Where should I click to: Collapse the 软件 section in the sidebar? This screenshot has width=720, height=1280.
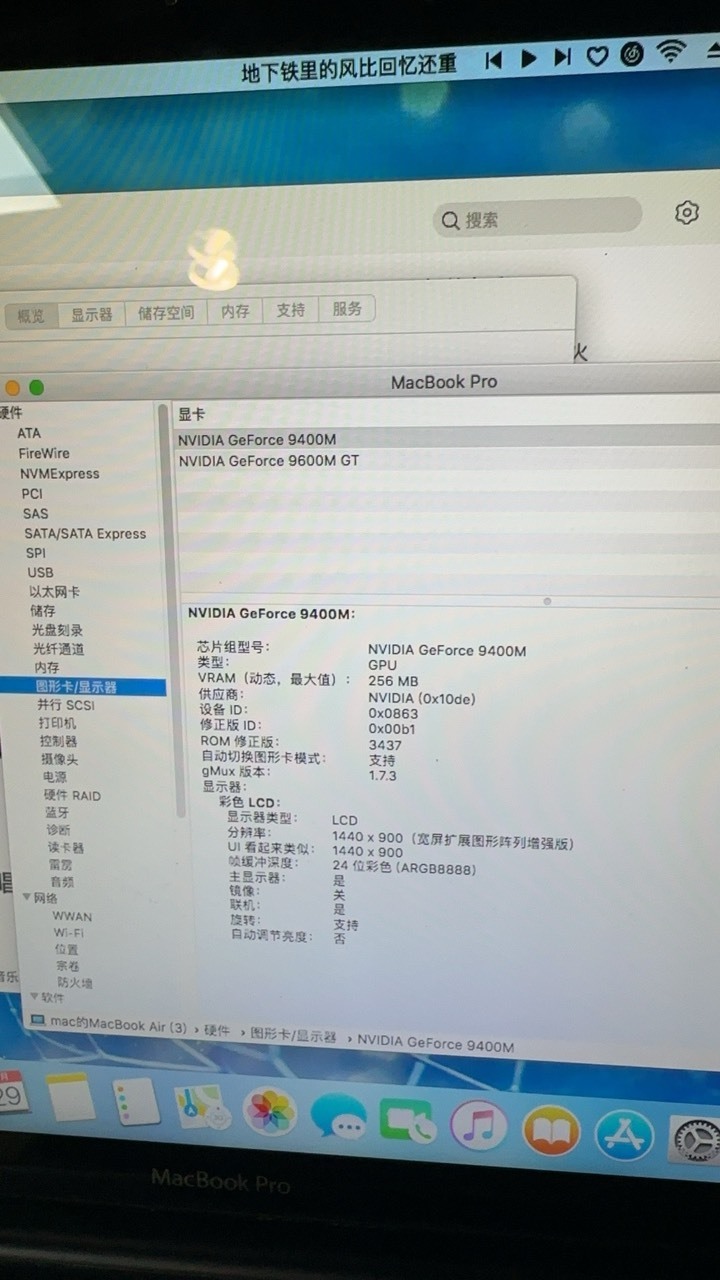(x=33, y=997)
